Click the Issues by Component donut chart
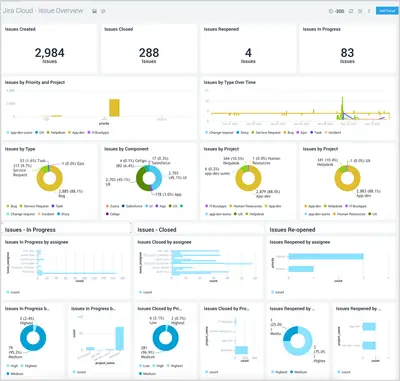This screenshot has width=400, height=381. tap(149, 178)
